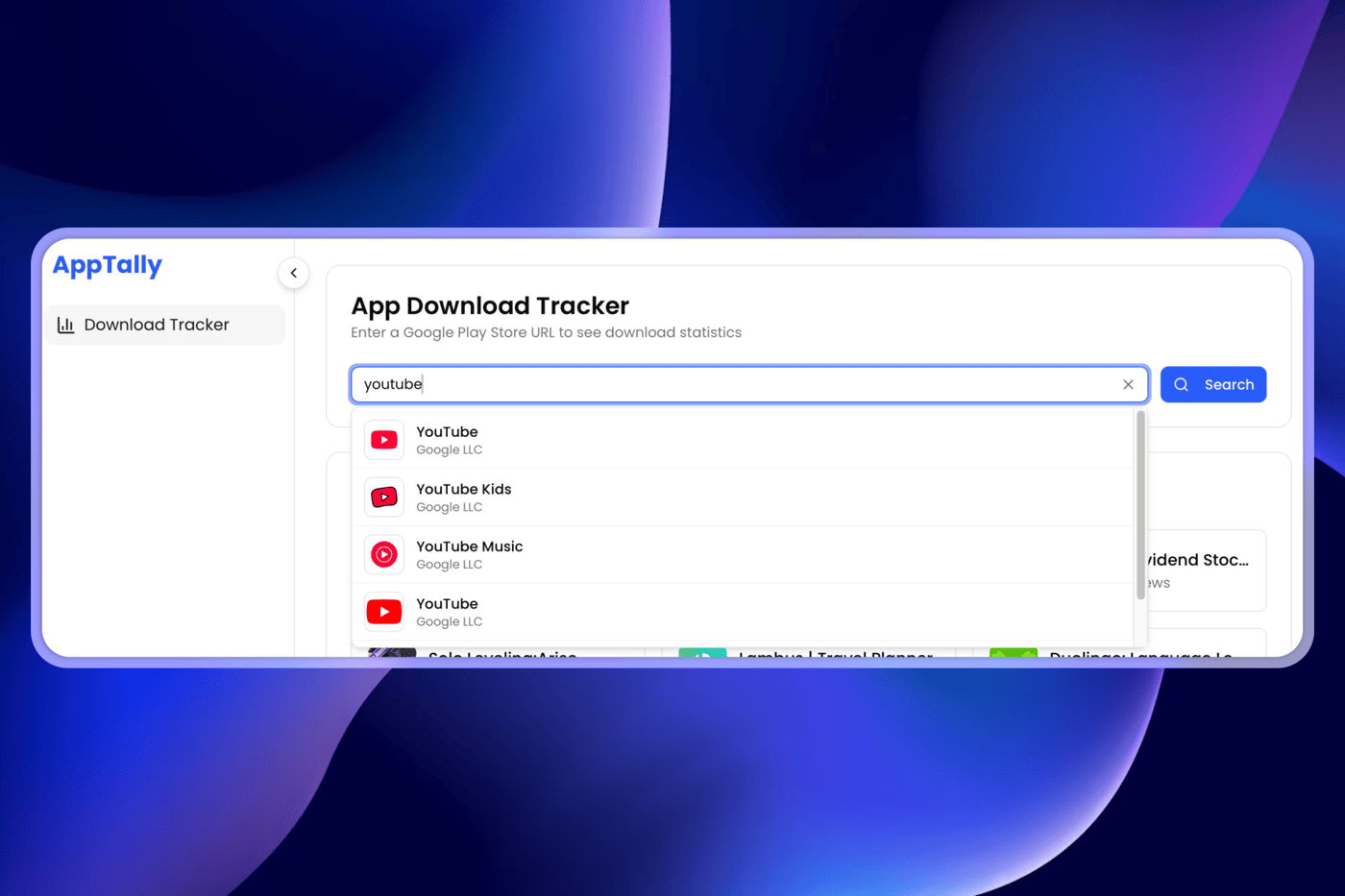
Task: Click the YouTube icon in the first suggestion
Action: pos(384,440)
